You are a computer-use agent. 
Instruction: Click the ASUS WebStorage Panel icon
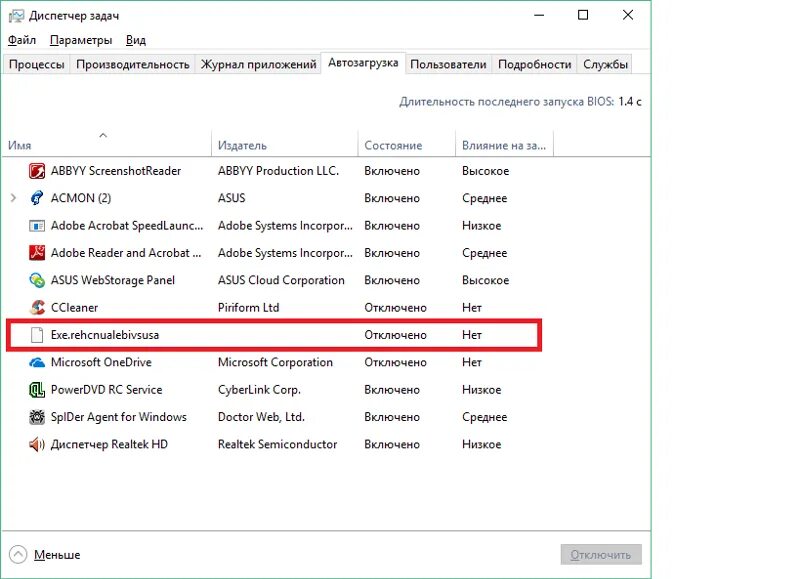point(37,280)
